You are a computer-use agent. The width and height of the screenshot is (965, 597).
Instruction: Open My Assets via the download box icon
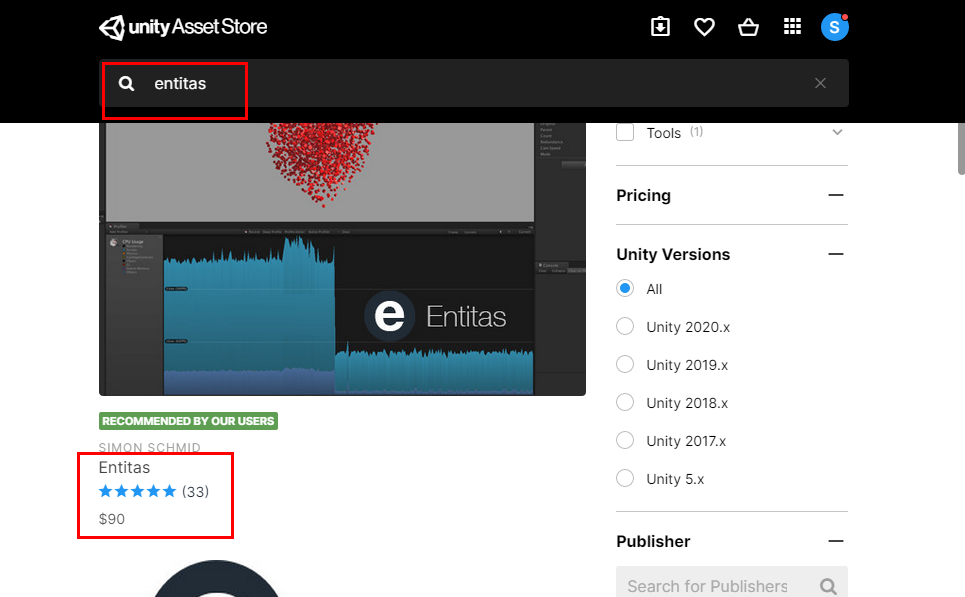tap(660, 27)
